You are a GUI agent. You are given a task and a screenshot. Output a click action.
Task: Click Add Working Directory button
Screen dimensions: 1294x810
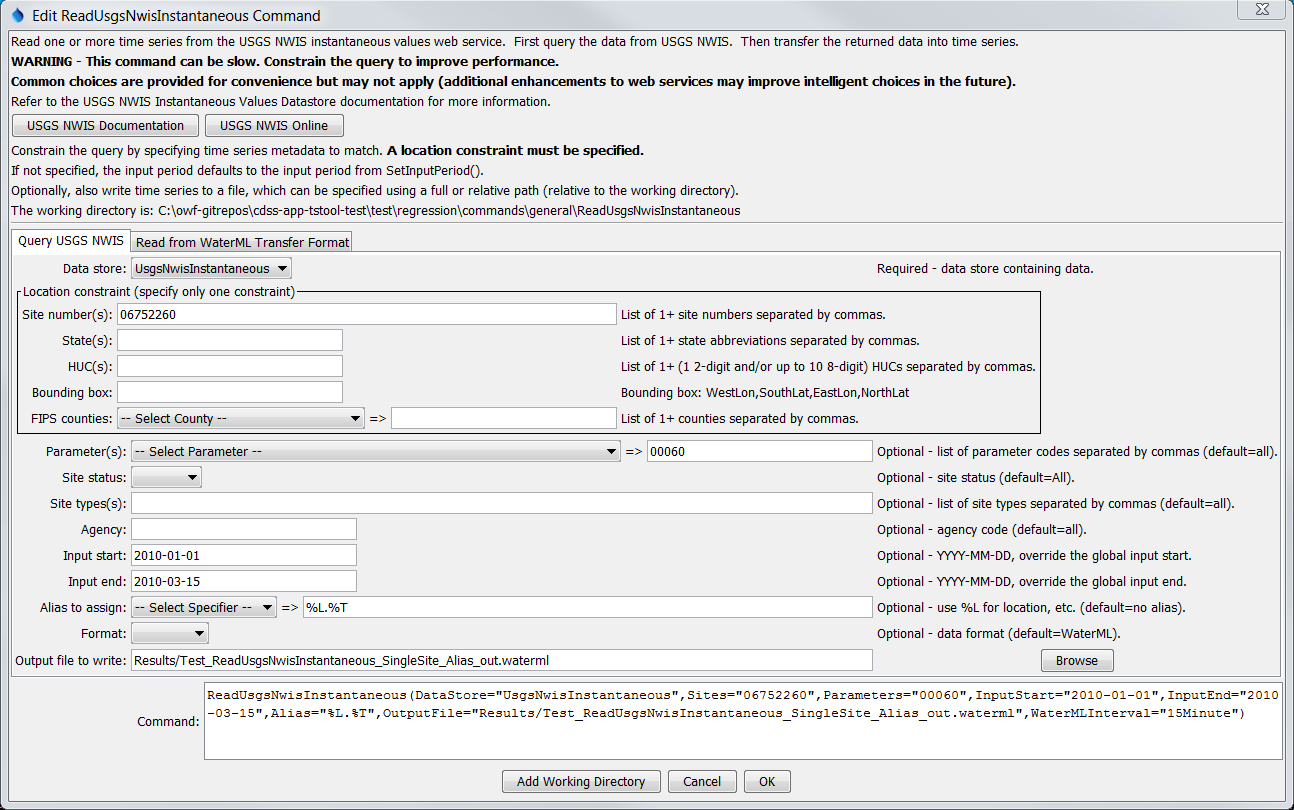580,782
